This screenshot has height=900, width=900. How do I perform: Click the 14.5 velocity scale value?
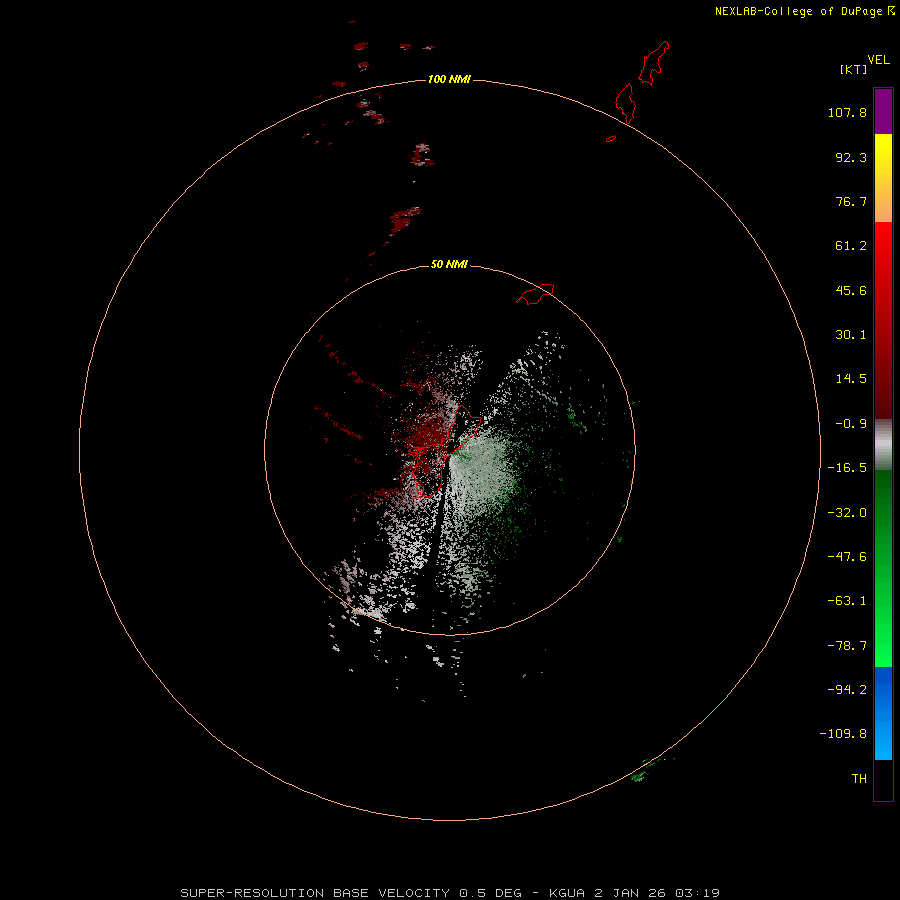851,379
